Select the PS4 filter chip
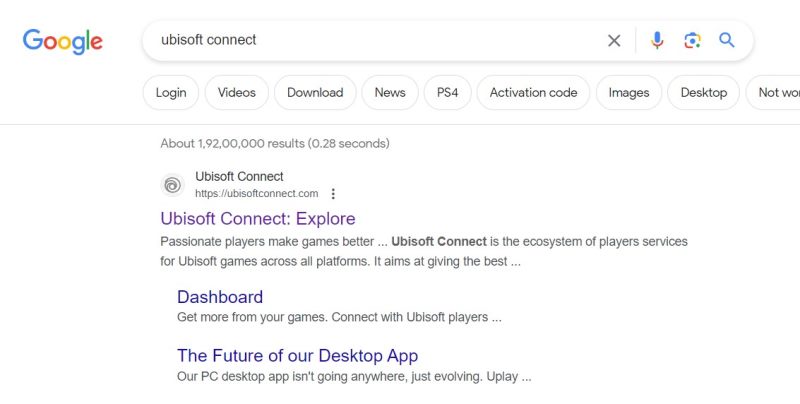This screenshot has width=800, height=404. pos(447,92)
